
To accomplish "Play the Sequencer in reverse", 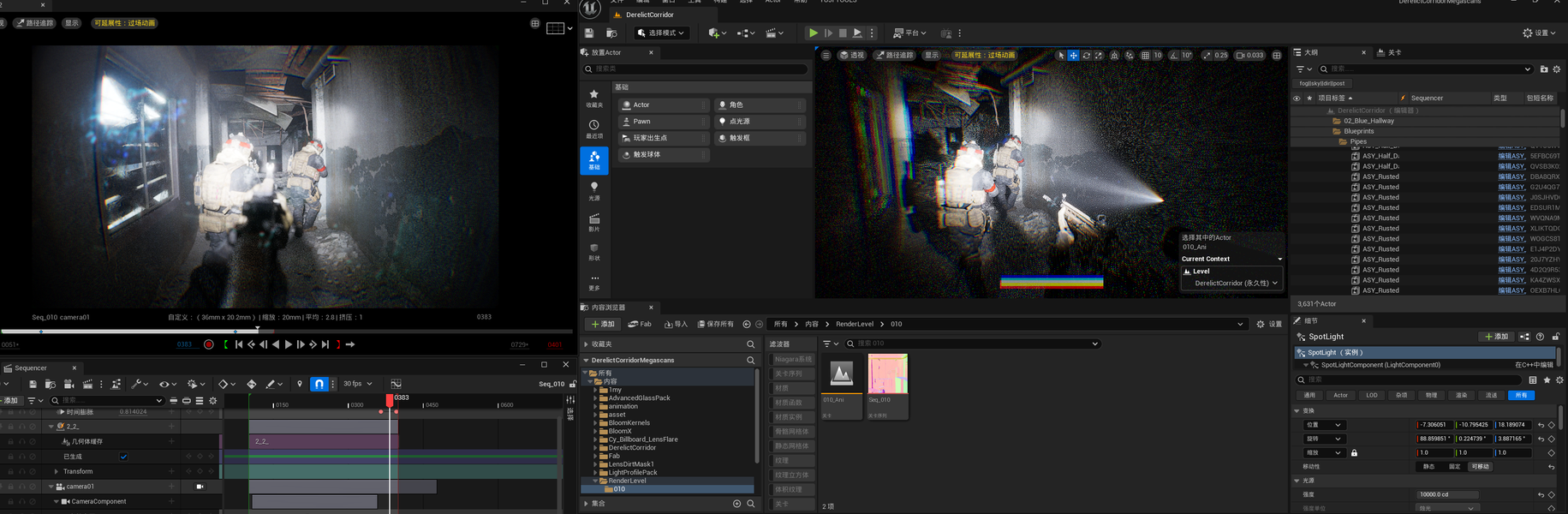I will 276,344.
